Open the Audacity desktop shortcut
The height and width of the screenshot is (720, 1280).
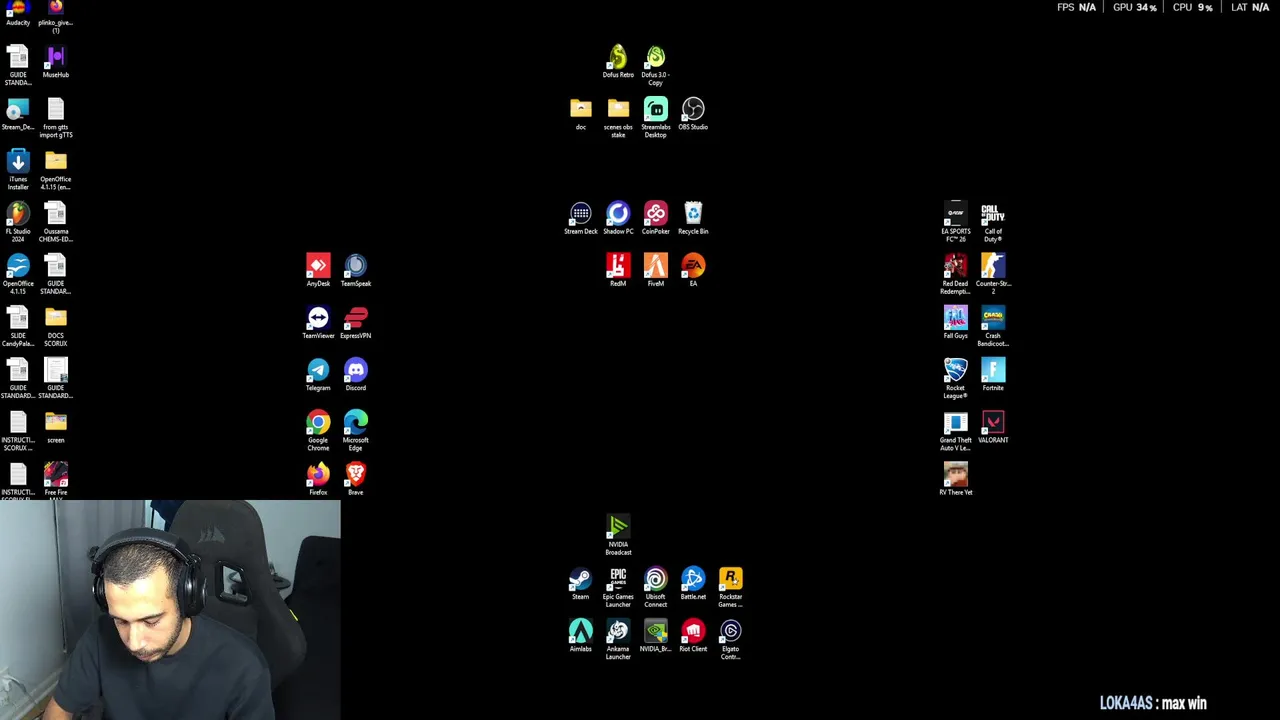18,13
